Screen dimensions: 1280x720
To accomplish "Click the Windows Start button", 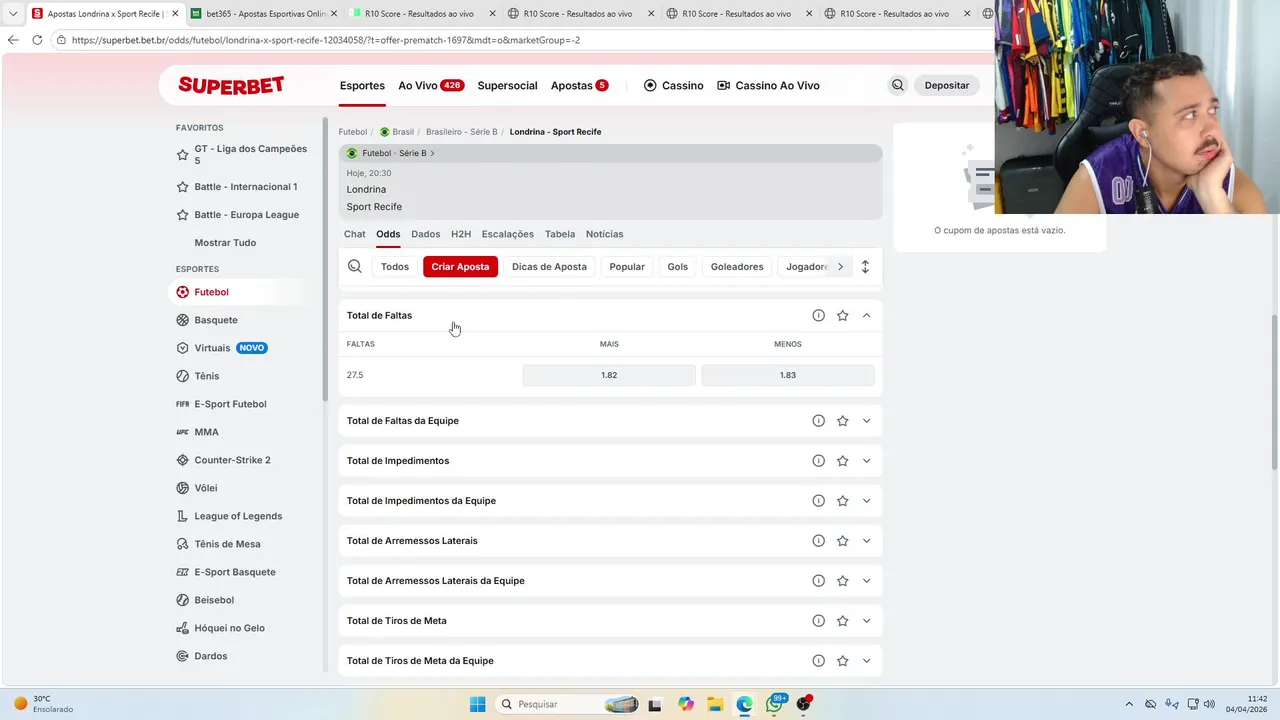I will [478, 704].
